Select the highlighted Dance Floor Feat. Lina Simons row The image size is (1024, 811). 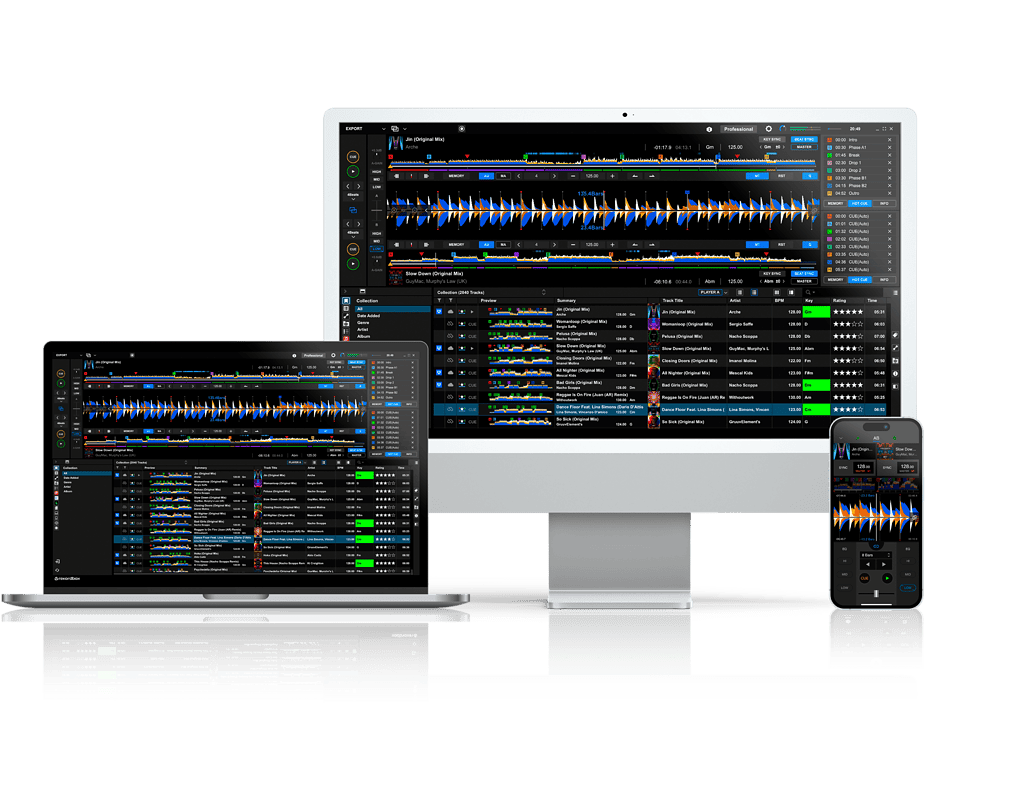tap(660, 409)
